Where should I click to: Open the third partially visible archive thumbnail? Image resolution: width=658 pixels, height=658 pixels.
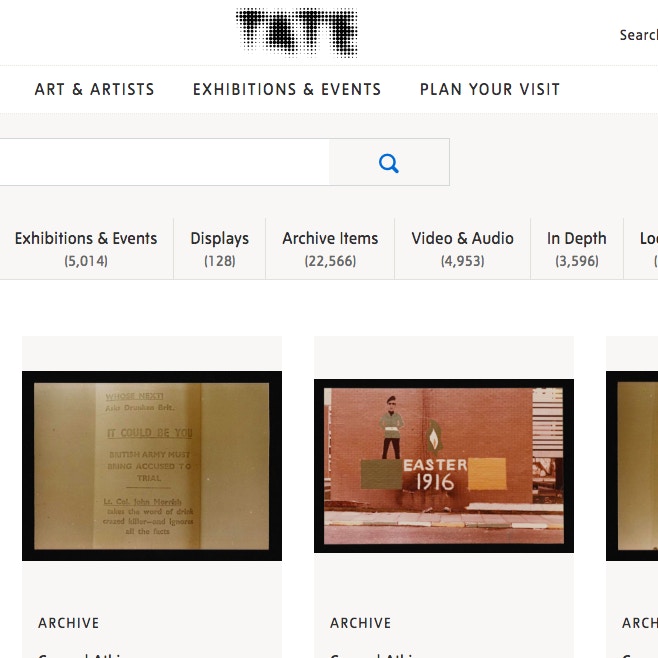click(x=632, y=465)
